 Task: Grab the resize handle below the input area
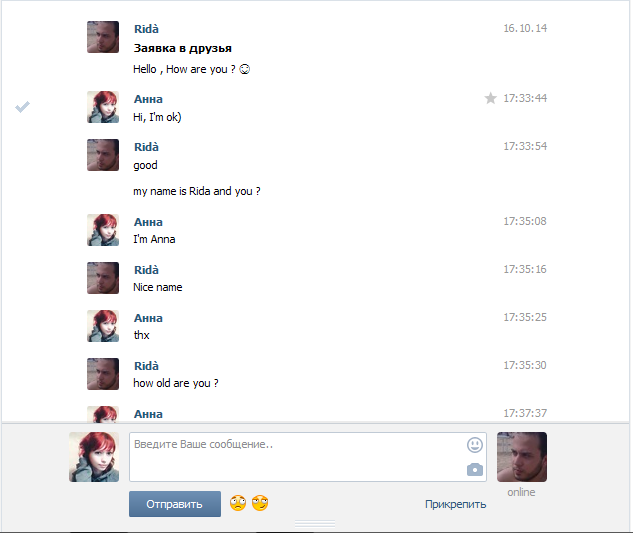click(x=315, y=524)
